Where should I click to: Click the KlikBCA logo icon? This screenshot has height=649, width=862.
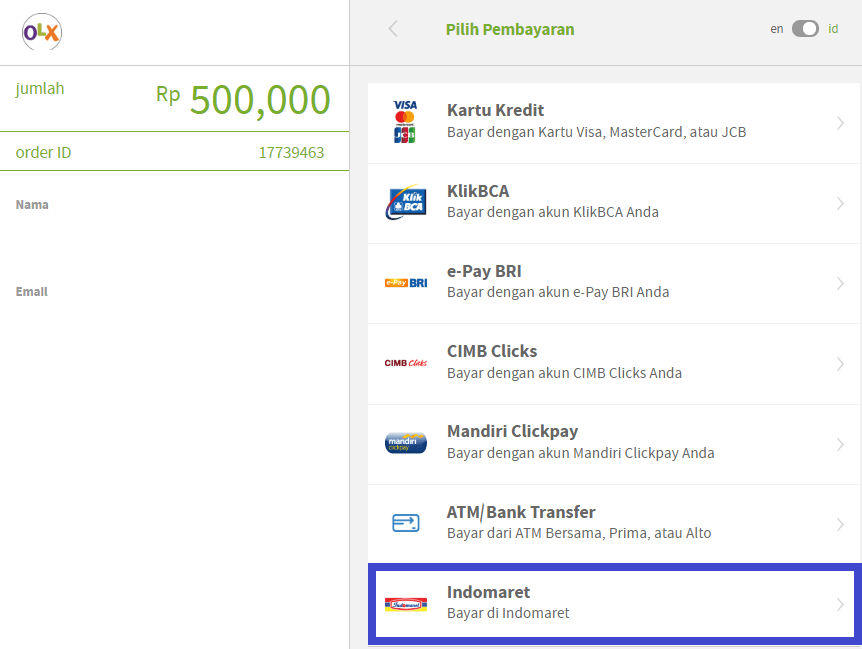[x=405, y=203]
